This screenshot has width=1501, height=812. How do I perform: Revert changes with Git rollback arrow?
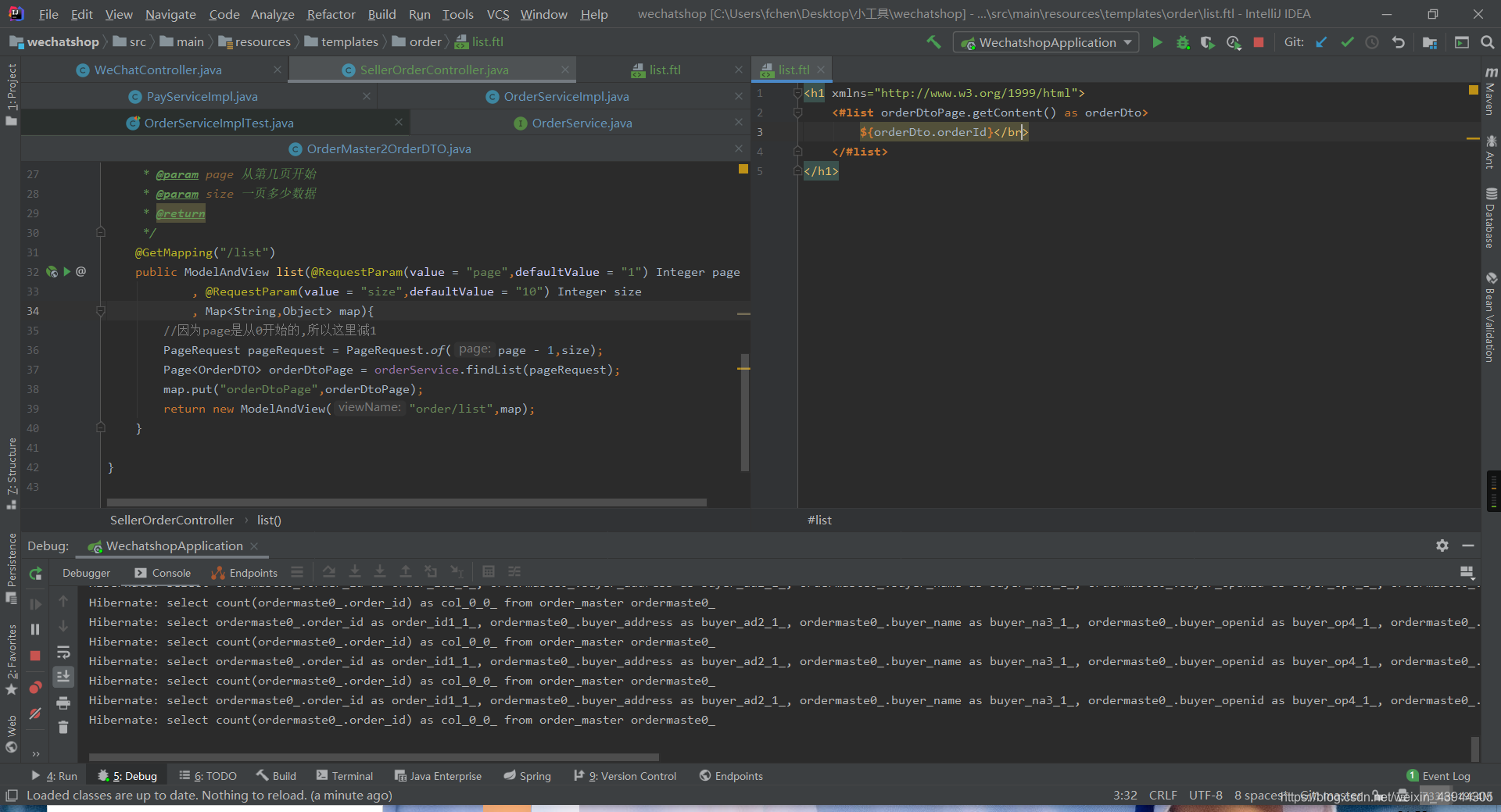coord(1399,42)
